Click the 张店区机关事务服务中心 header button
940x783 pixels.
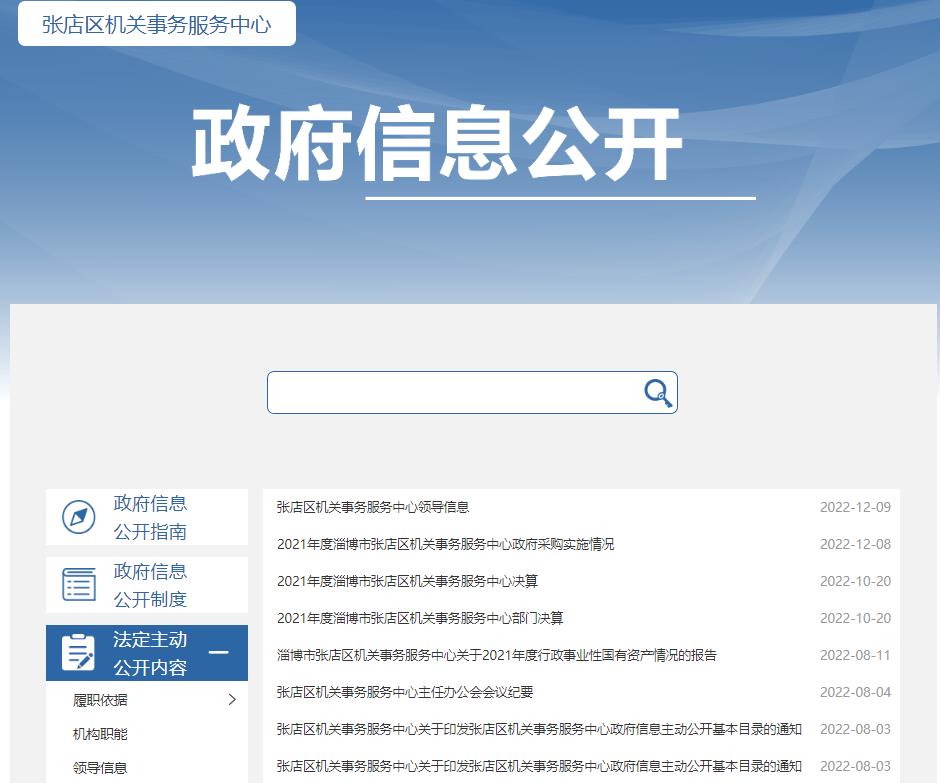point(157,24)
